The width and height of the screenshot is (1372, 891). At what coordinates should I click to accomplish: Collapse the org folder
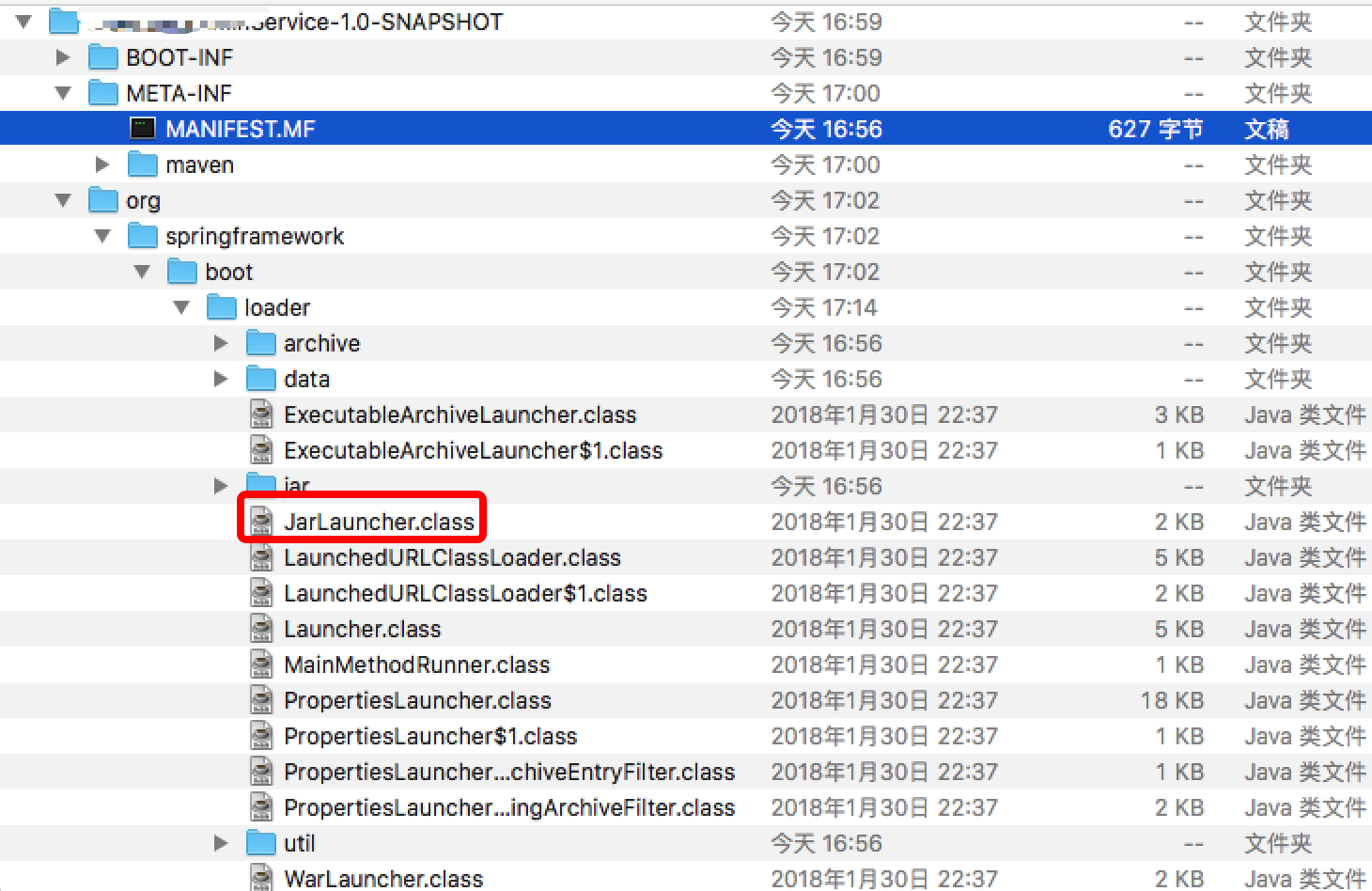[x=63, y=200]
